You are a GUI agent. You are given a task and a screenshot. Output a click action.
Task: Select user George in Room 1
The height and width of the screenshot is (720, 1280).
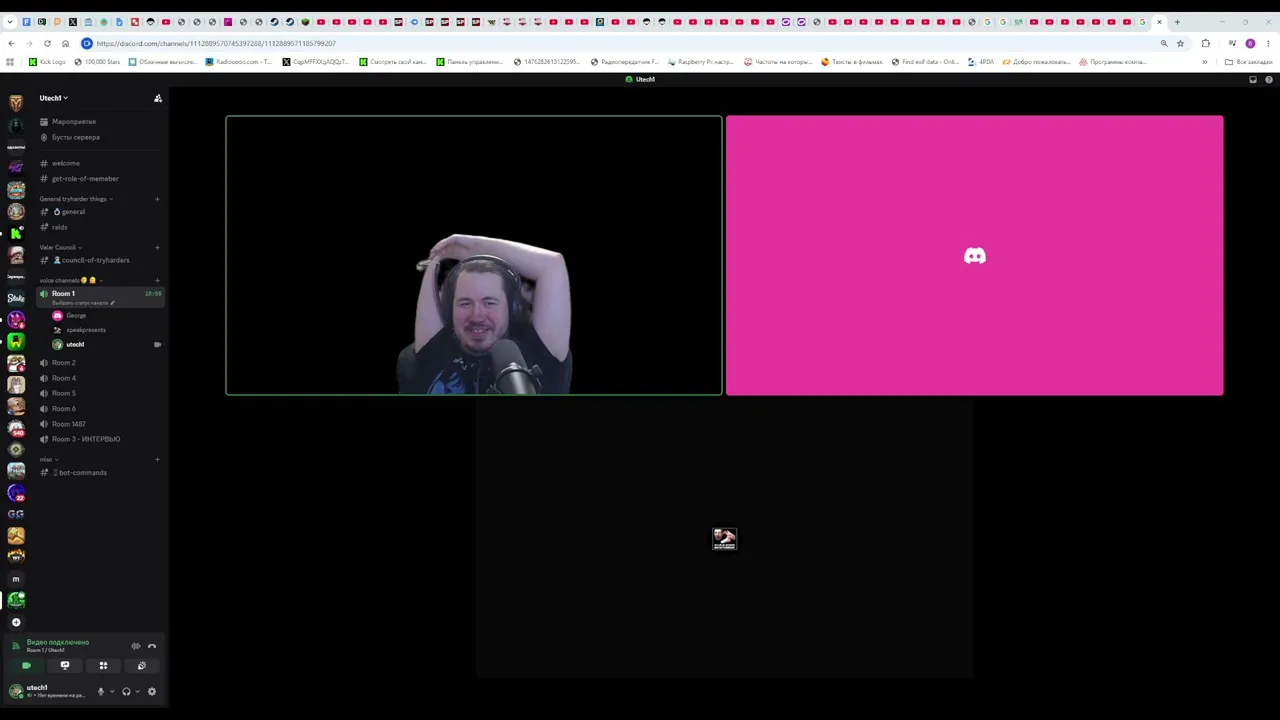(x=76, y=316)
